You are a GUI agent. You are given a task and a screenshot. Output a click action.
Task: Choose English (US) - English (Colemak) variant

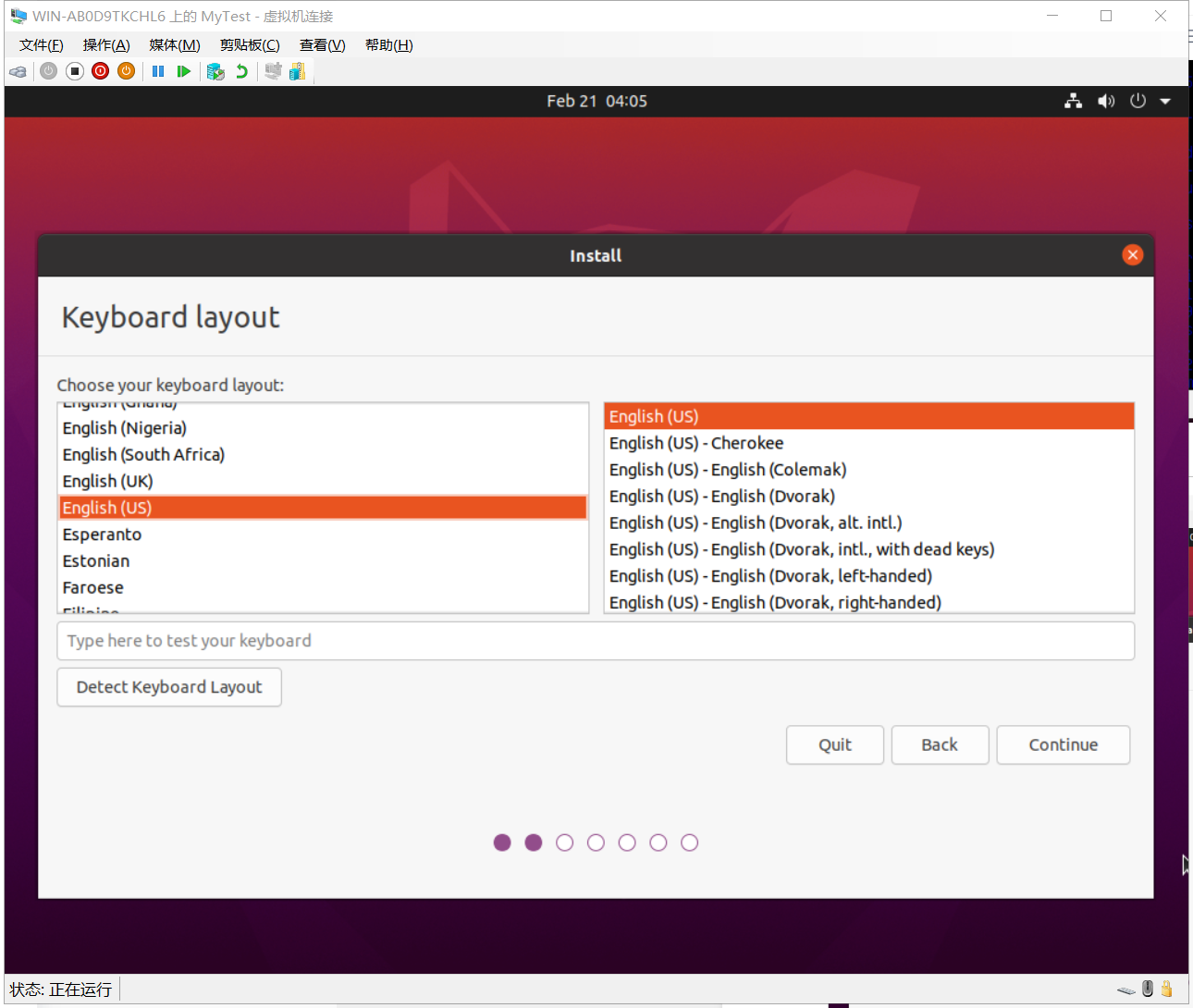pyautogui.click(x=869, y=471)
